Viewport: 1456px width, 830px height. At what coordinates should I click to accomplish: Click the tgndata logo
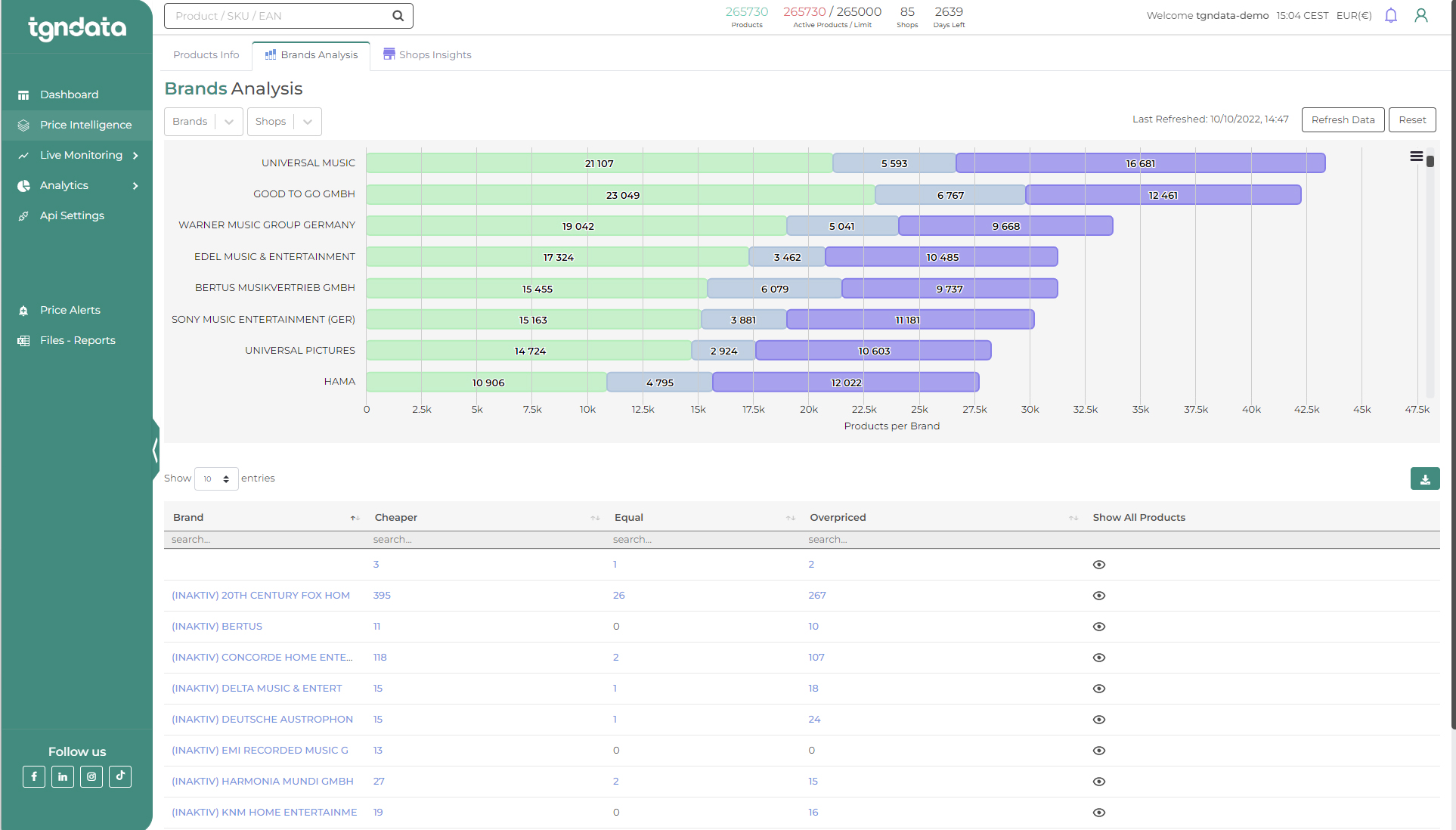(77, 28)
